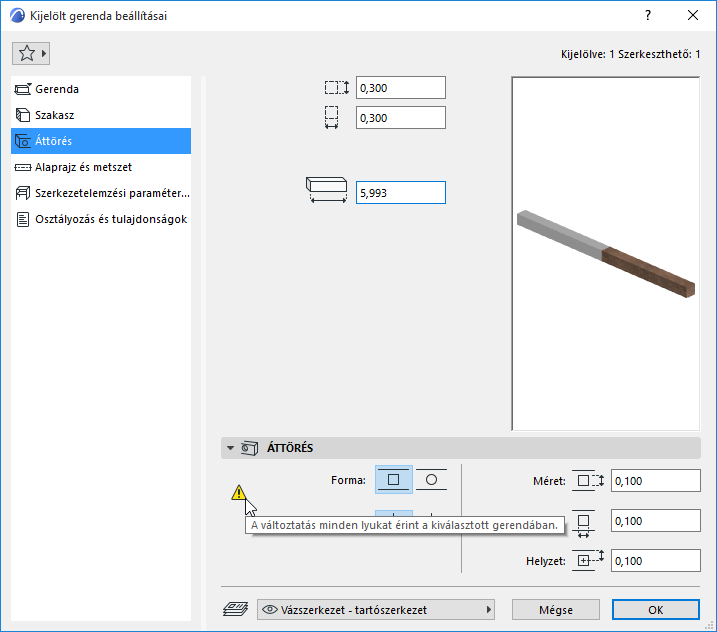Click the beam width icon beside second 0,300

tap(332, 118)
